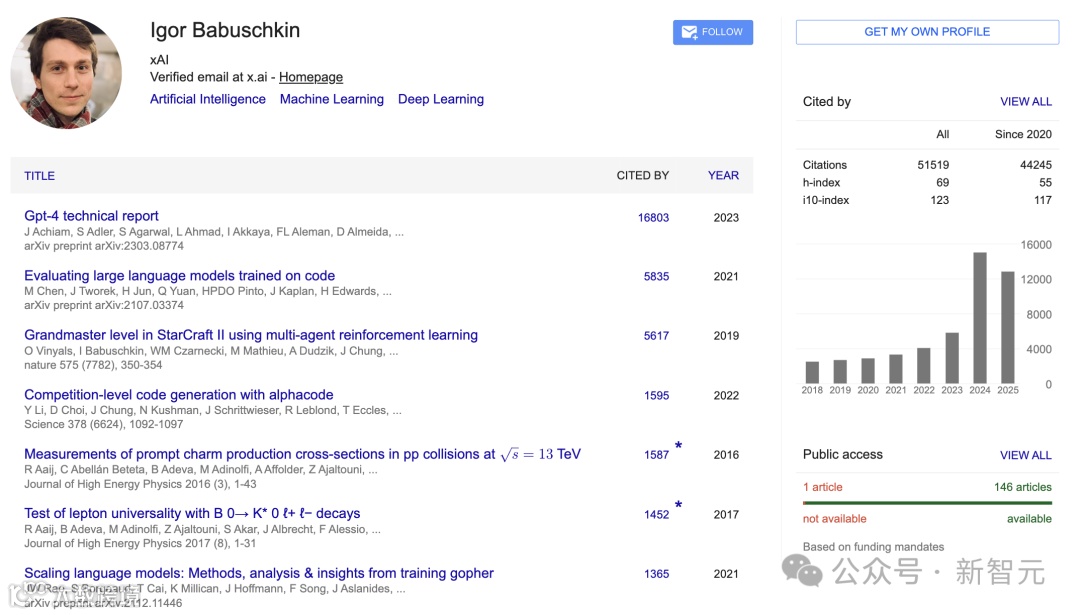
Task: Open Scaling language models Gopher paper
Action: coord(259,573)
